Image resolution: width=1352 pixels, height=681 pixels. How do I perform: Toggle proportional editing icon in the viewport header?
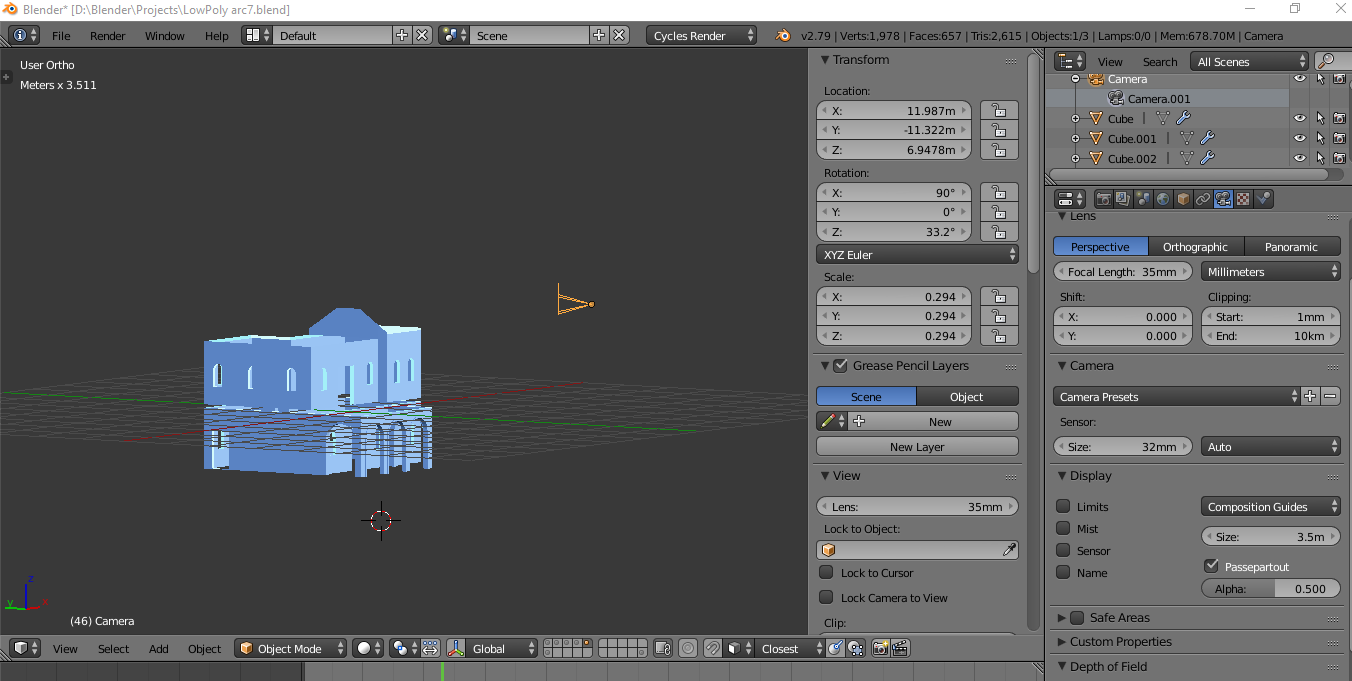[x=688, y=649]
